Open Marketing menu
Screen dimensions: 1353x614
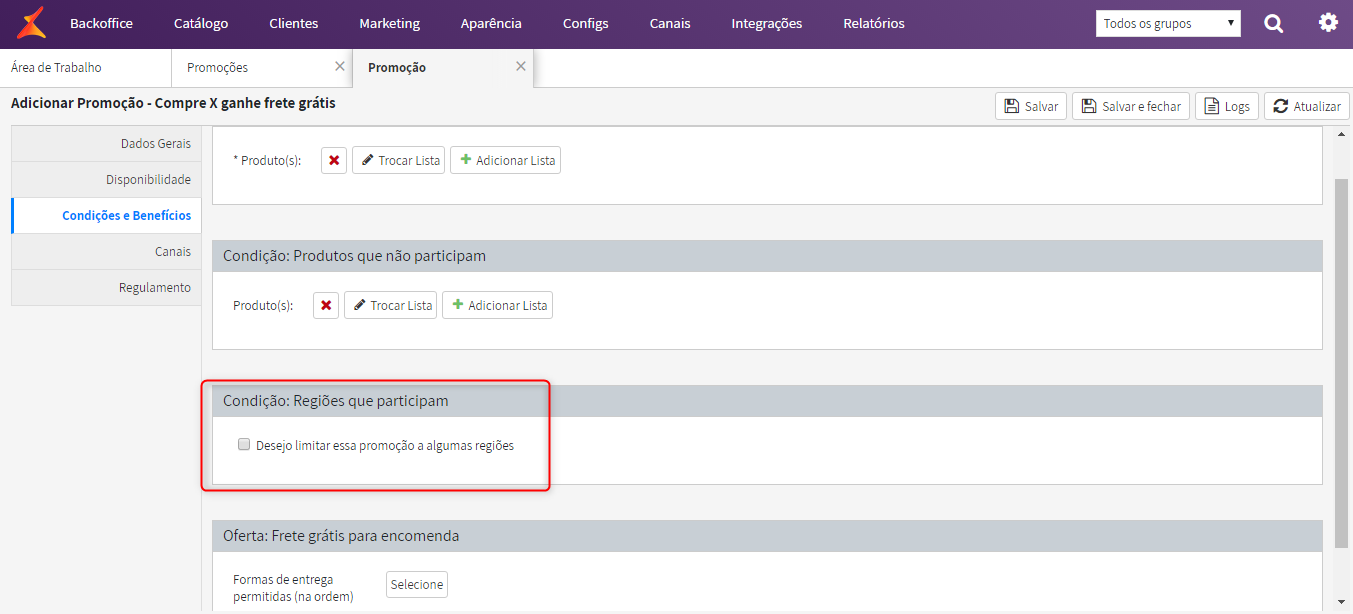pyautogui.click(x=390, y=23)
